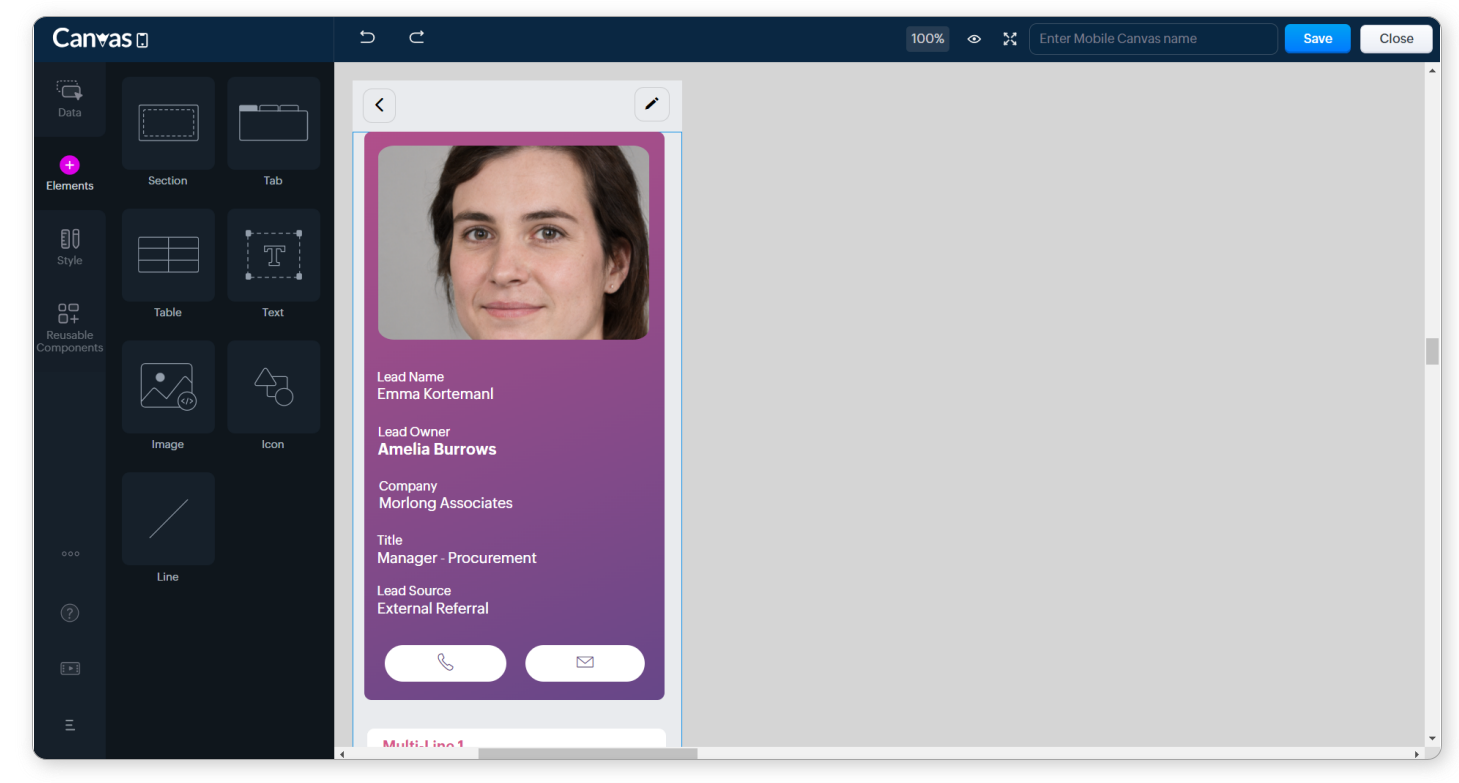
Task: Switch to the Style tab
Action: [x=70, y=247]
